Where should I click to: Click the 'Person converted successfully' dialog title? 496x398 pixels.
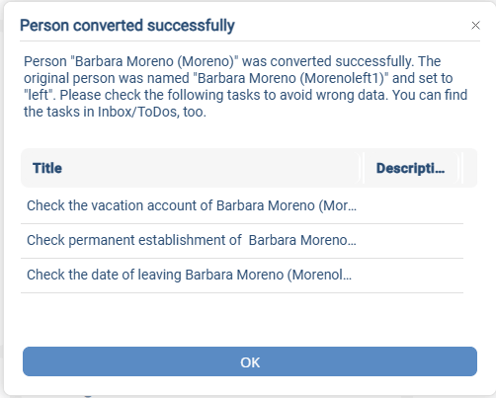click(127, 26)
